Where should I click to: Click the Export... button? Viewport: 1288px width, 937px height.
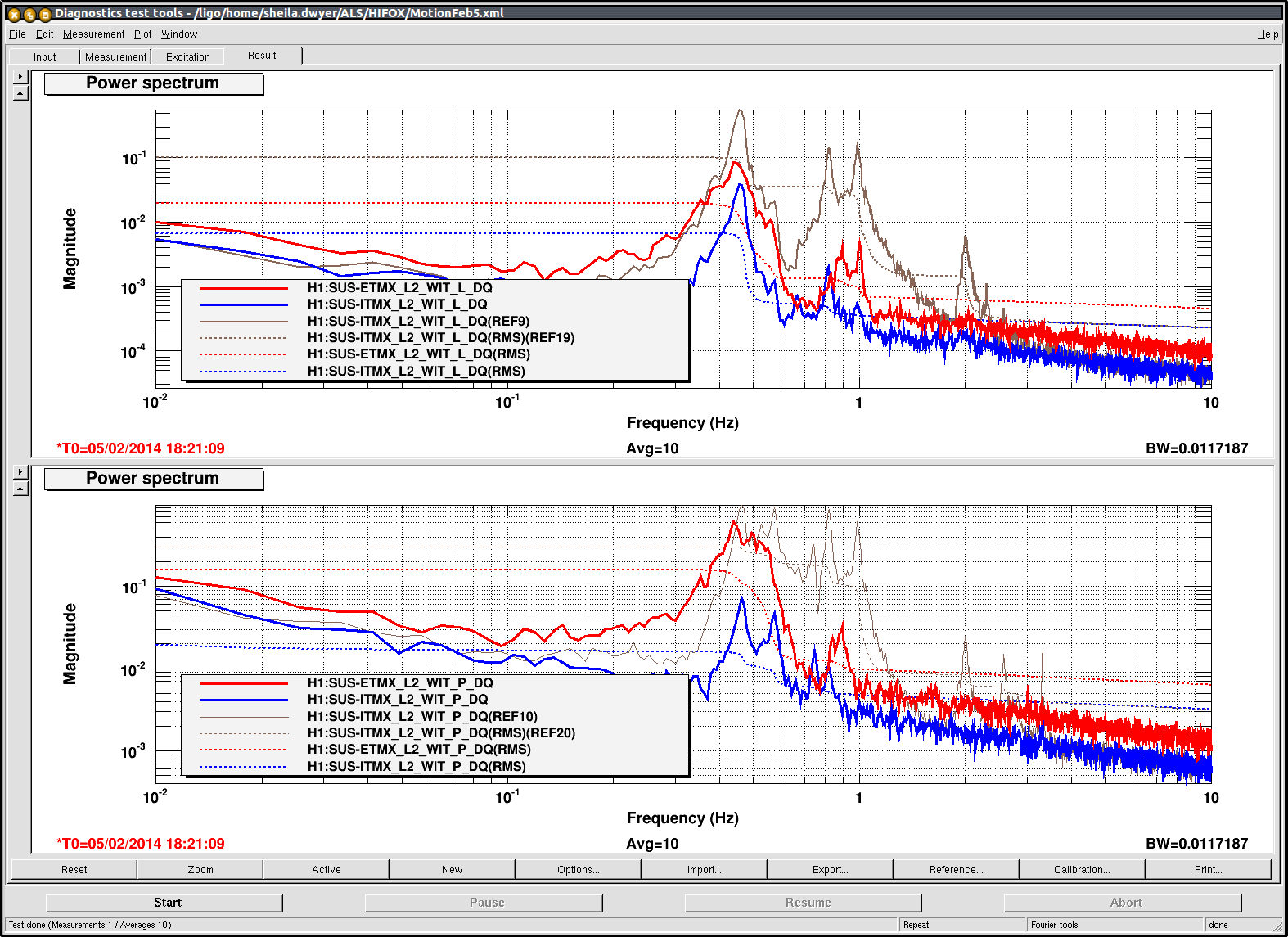pos(830,869)
